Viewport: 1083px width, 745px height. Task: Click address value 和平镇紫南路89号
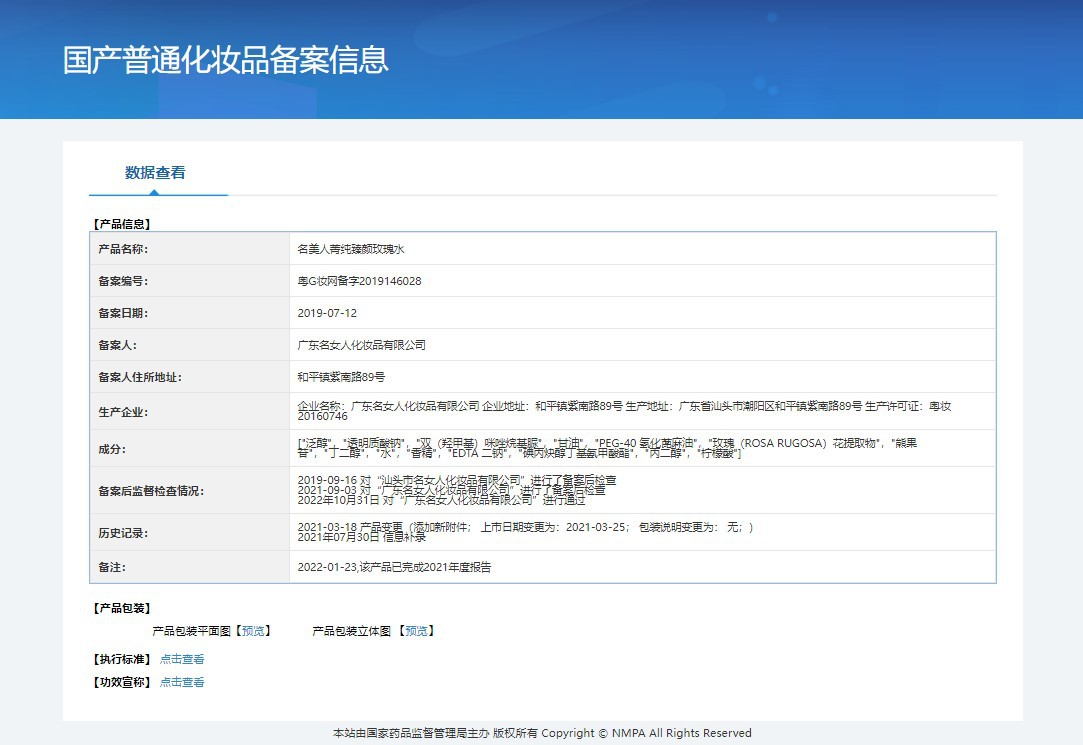[x=341, y=377]
